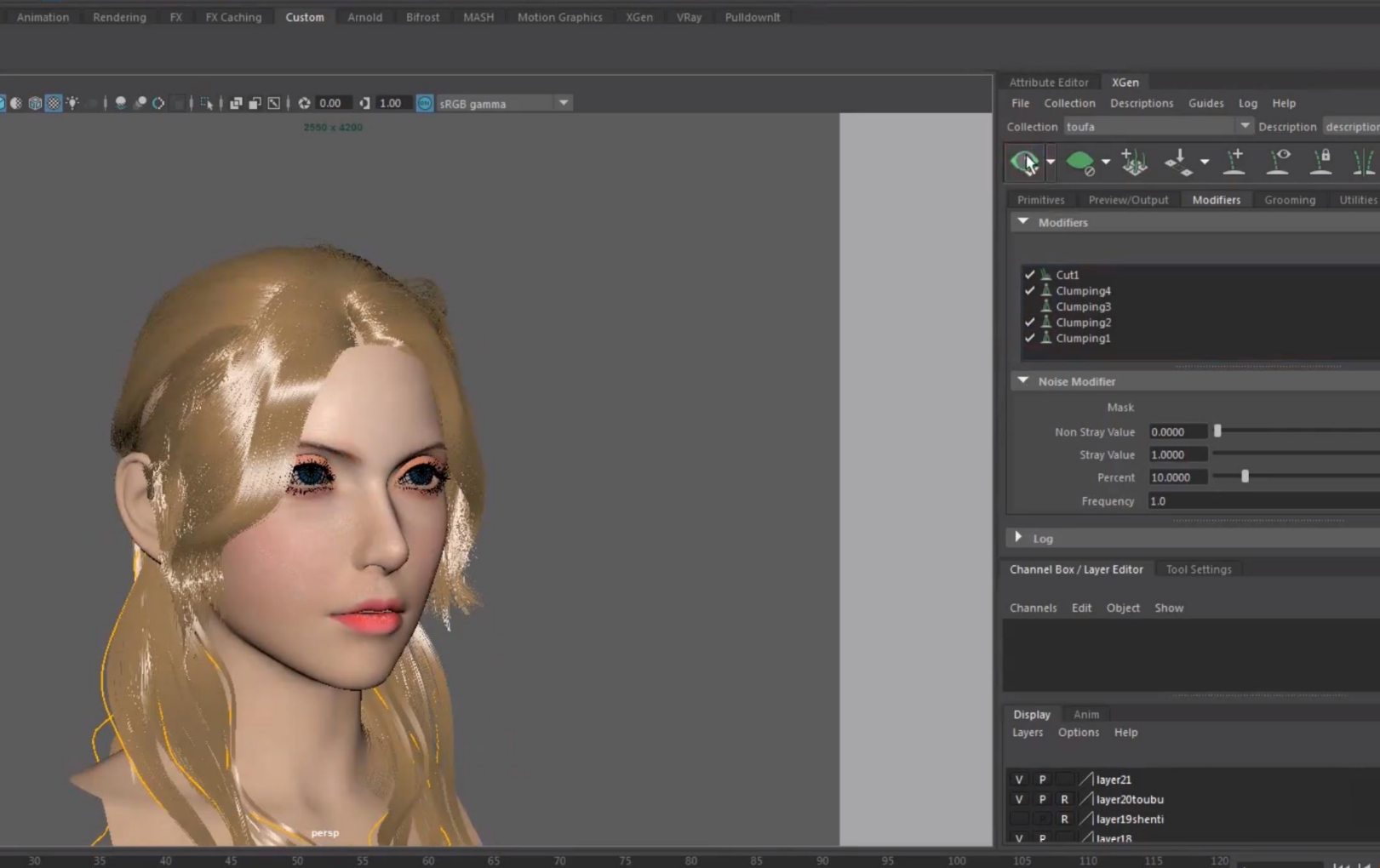This screenshot has height=868, width=1380.
Task: Switch to the Grooming tab
Action: pyautogui.click(x=1289, y=200)
